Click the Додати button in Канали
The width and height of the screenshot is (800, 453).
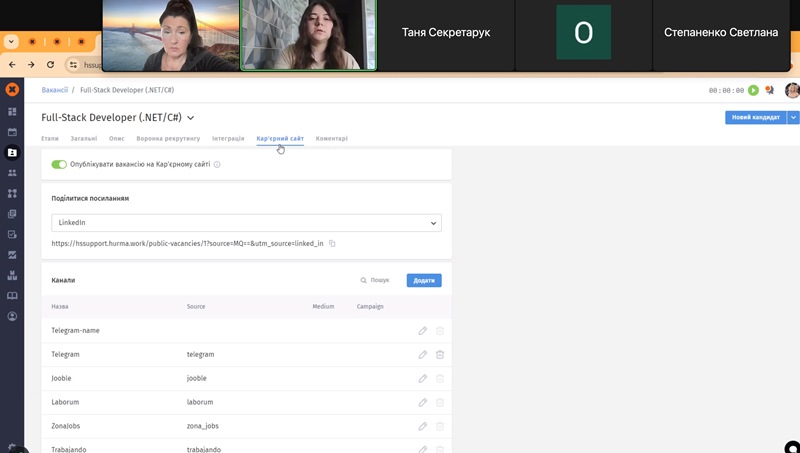coord(424,280)
